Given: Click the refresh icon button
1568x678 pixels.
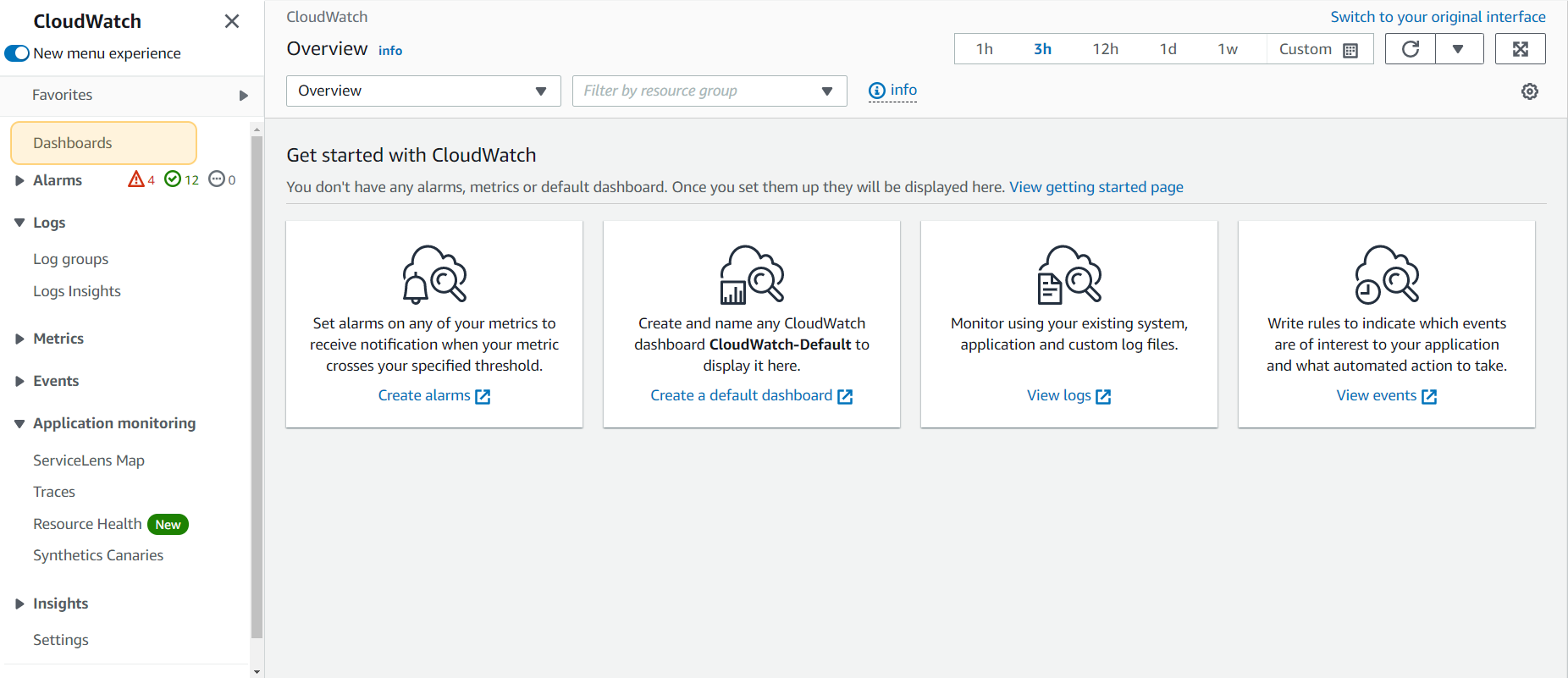Looking at the screenshot, I should [1411, 49].
